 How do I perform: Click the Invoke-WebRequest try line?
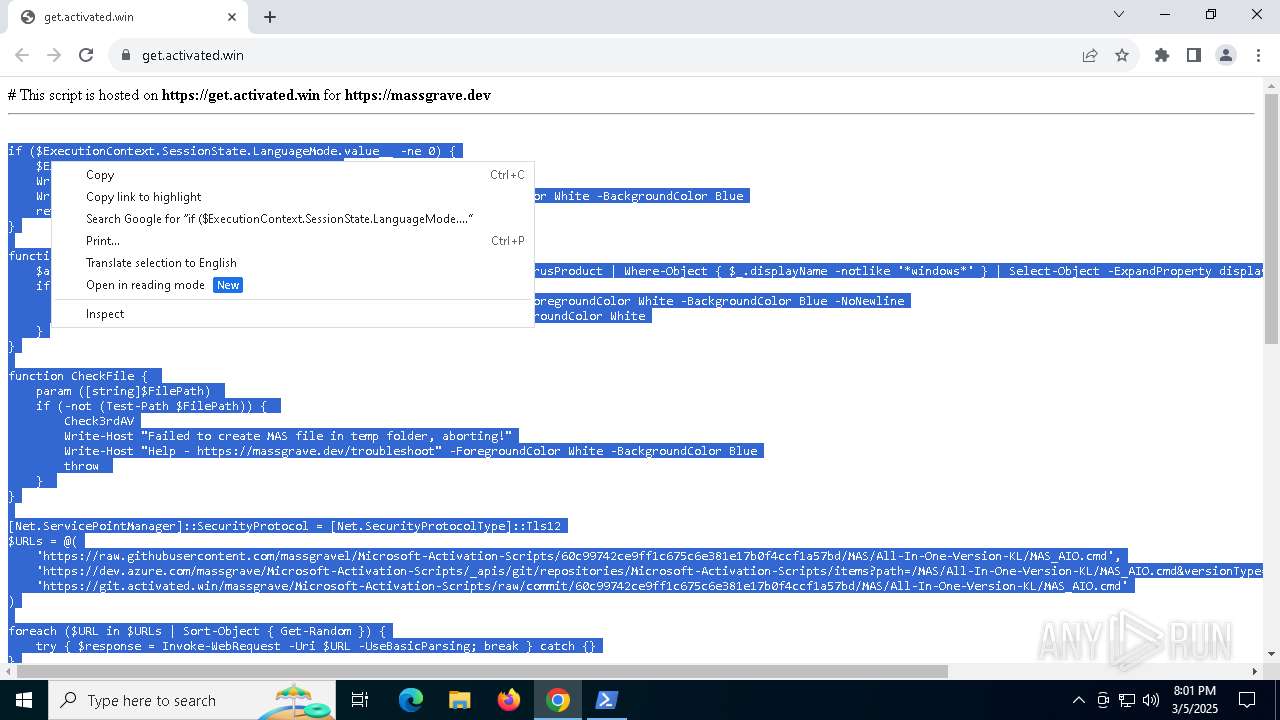coord(316,646)
